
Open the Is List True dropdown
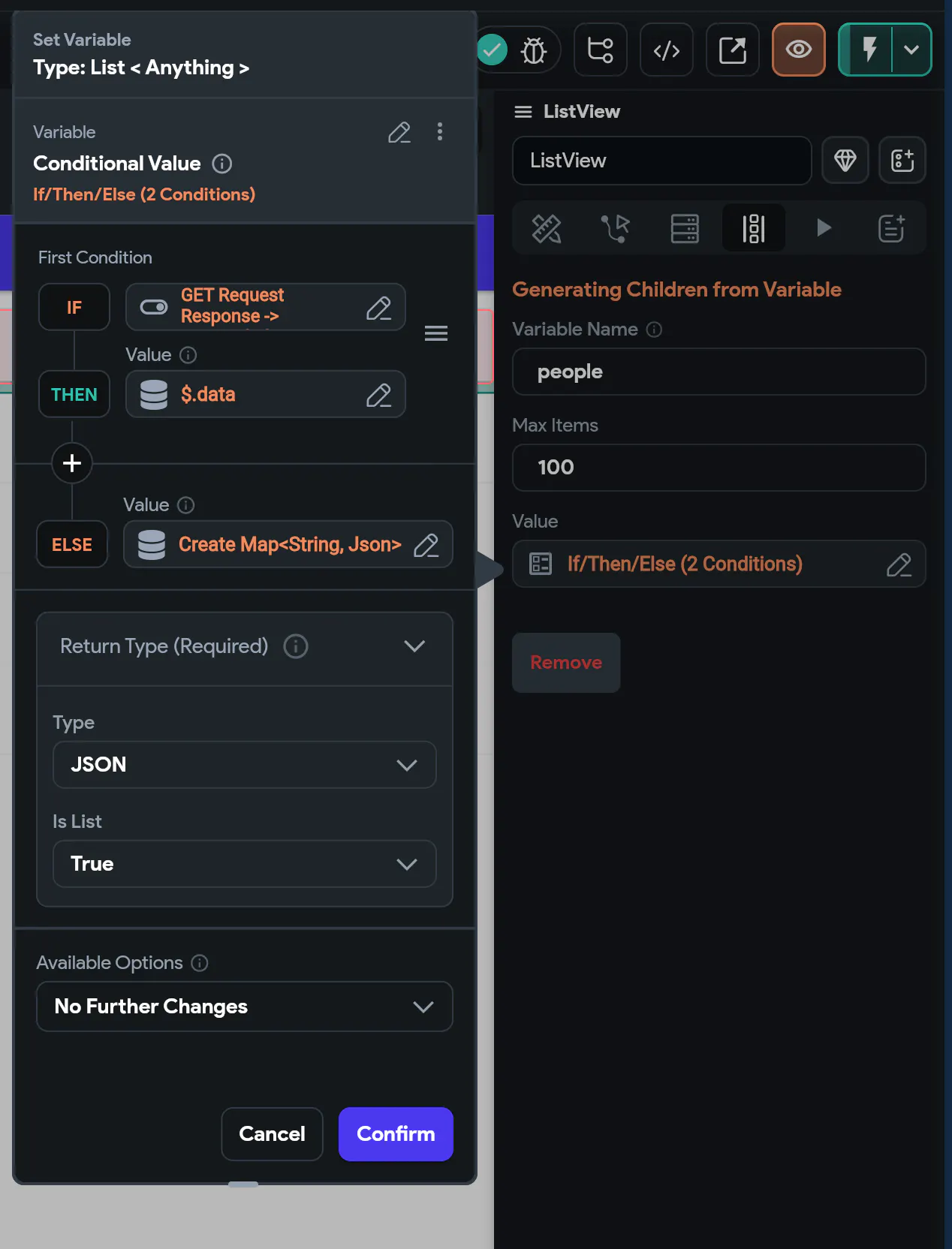tap(244, 864)
